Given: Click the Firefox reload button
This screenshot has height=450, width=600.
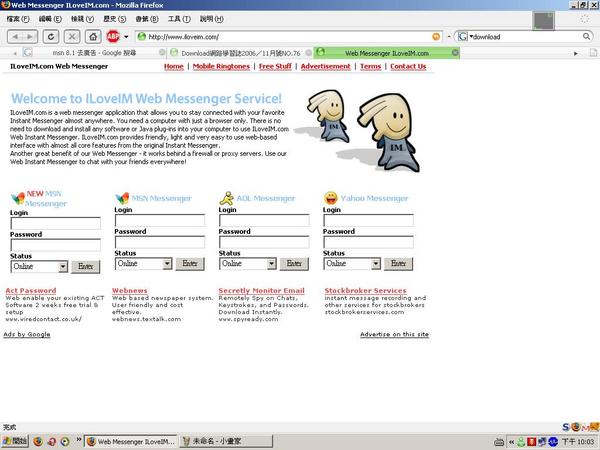Looking at the screenshot, I should 51,37.
